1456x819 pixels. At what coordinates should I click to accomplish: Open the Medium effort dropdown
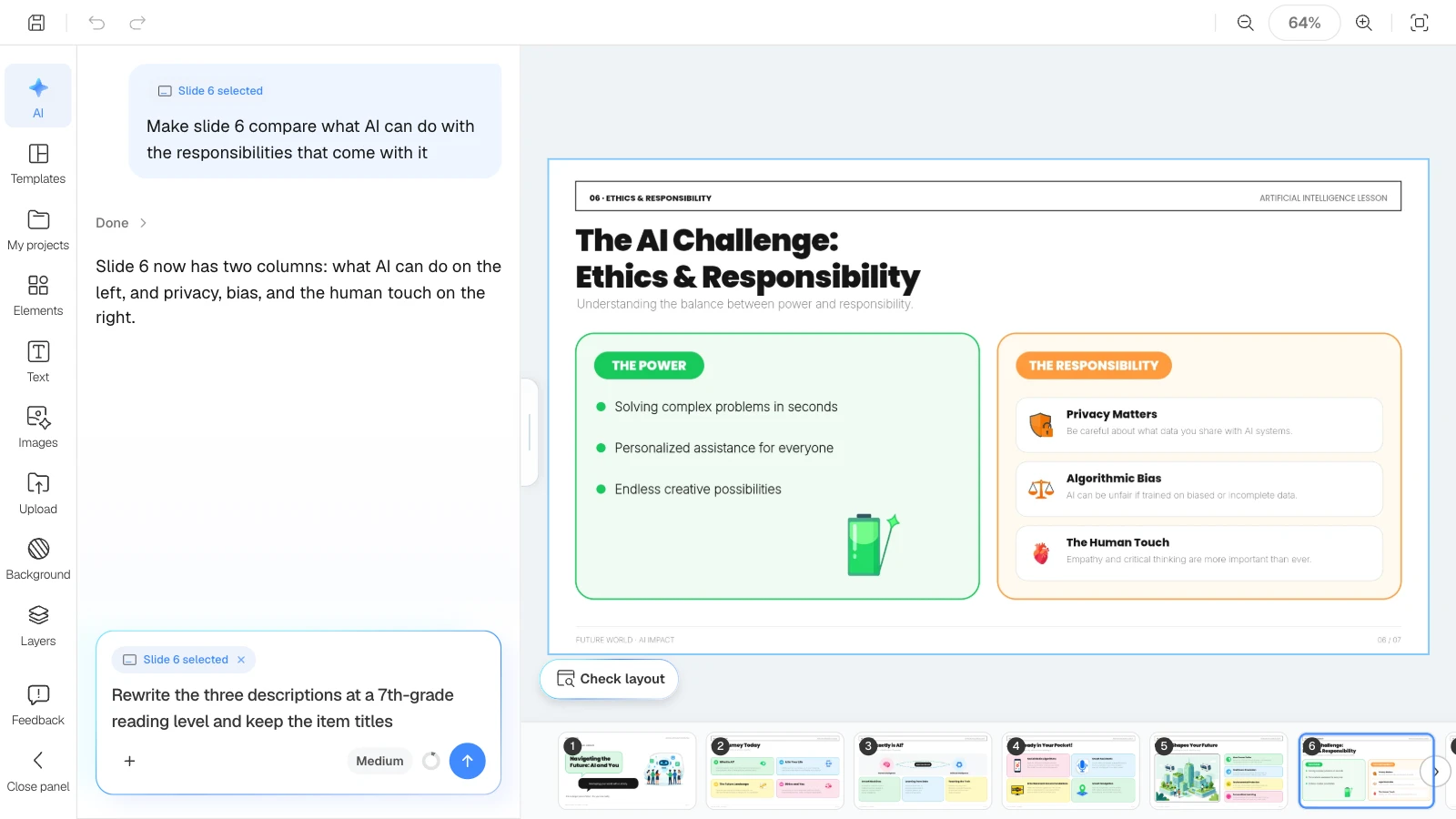(x=379, y=761)
